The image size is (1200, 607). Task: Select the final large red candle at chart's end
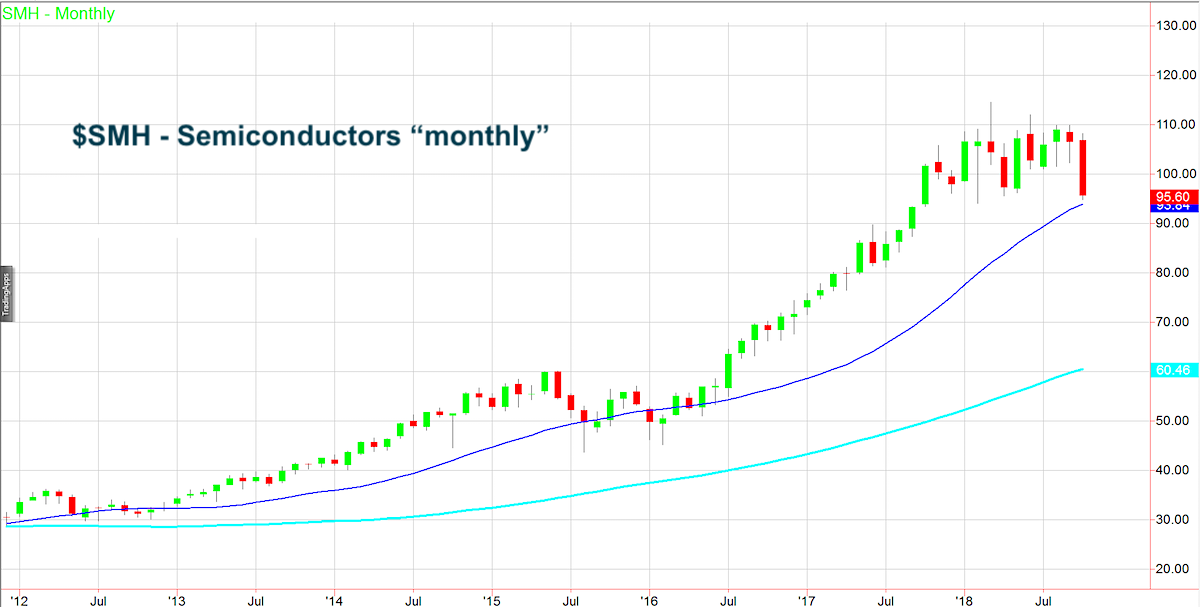(x=1082, y=168)
